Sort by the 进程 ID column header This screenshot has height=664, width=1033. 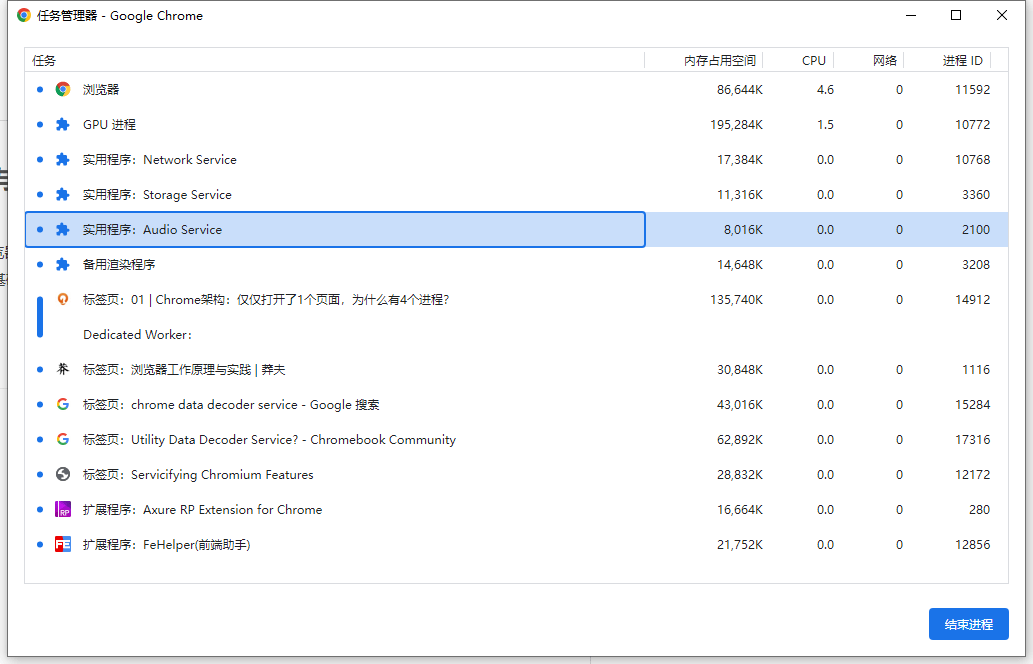point(947,61)
